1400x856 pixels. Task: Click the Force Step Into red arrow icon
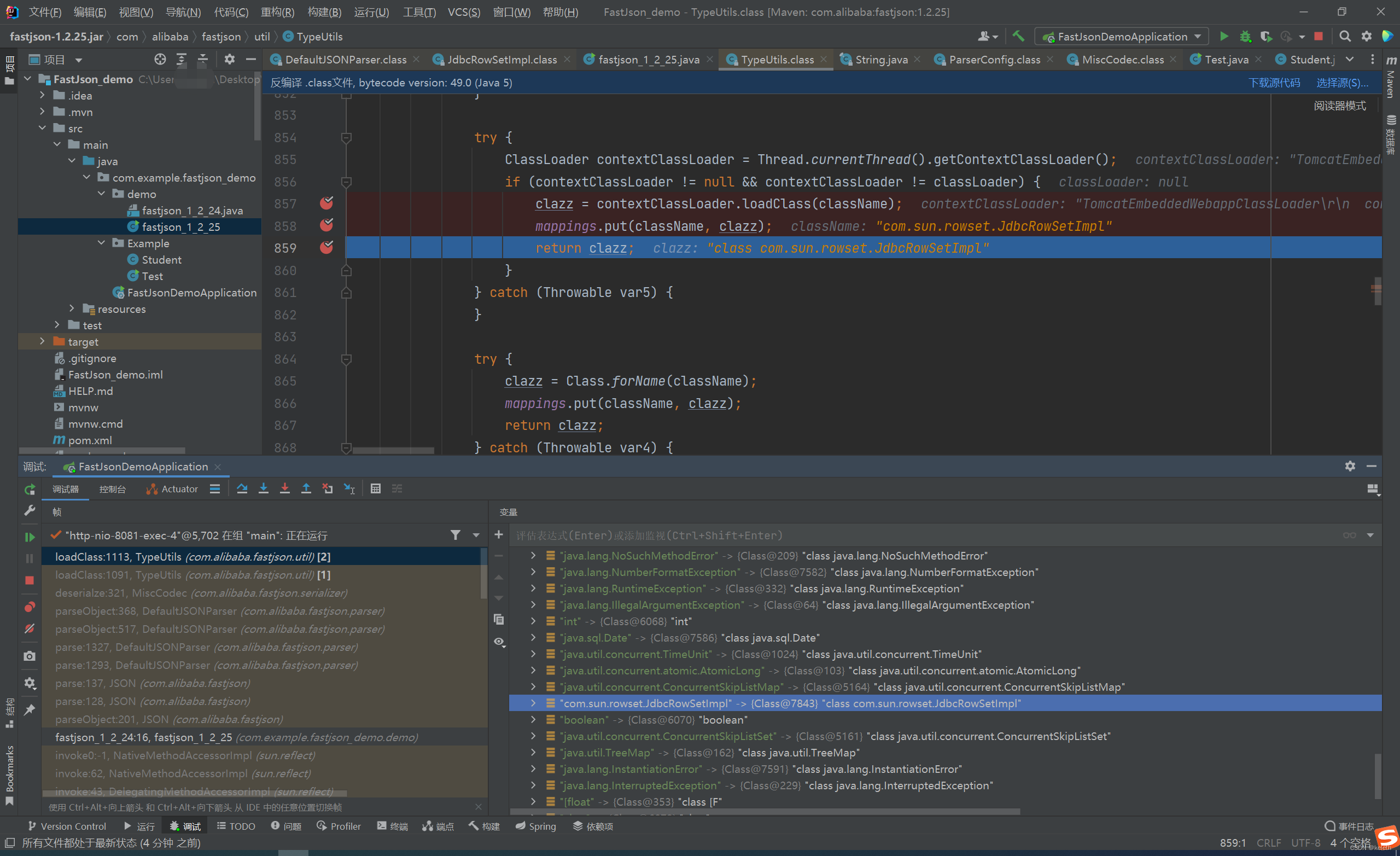285,488
